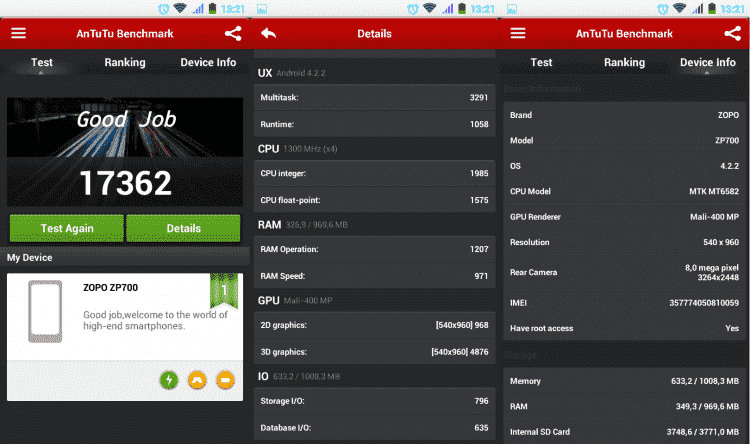Tap CPU Model MTK MT6582 row
750x444 pixels.
(624, 191)
